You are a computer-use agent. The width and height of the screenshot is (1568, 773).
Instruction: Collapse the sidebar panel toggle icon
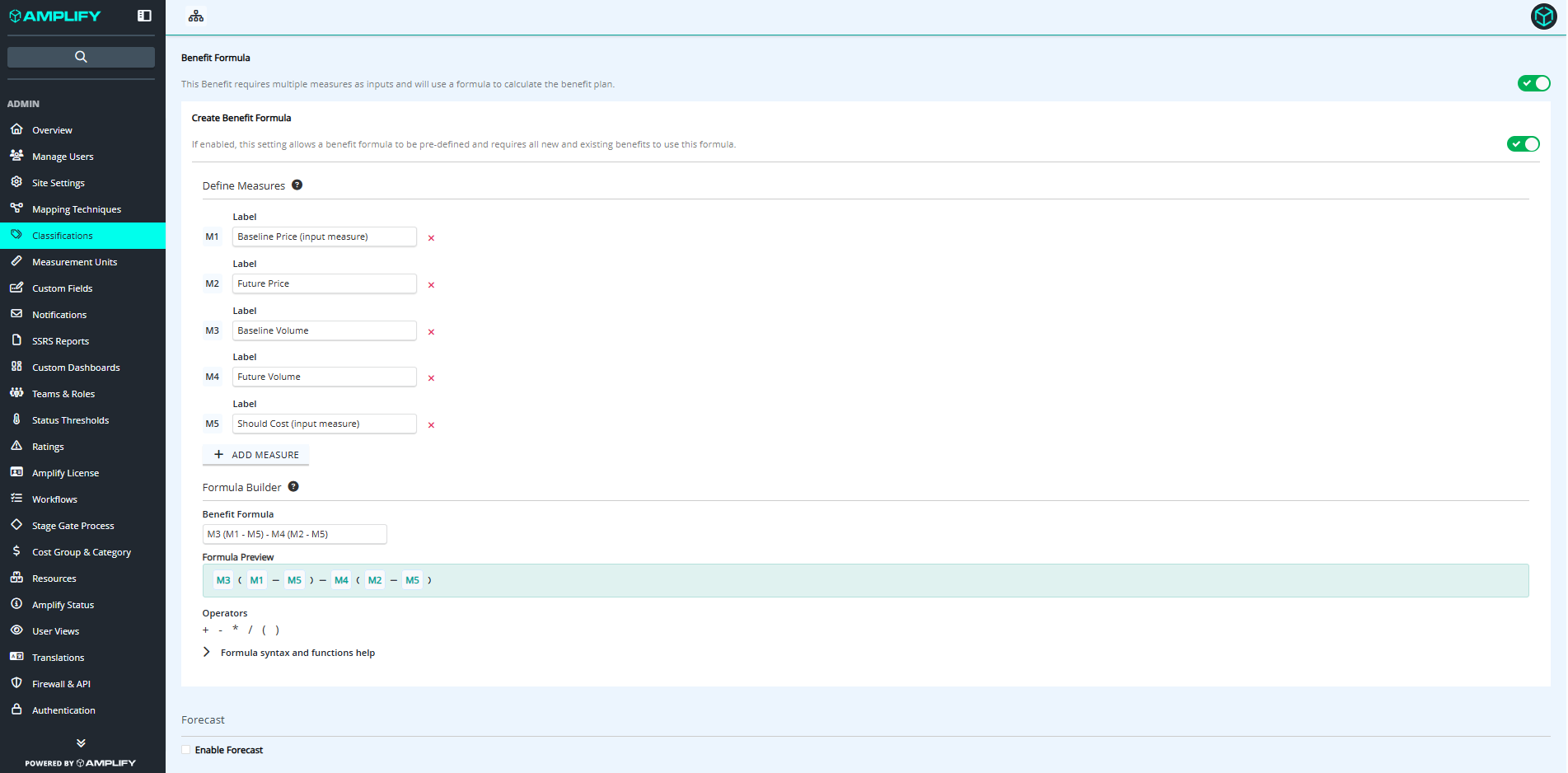coord(144,16)
